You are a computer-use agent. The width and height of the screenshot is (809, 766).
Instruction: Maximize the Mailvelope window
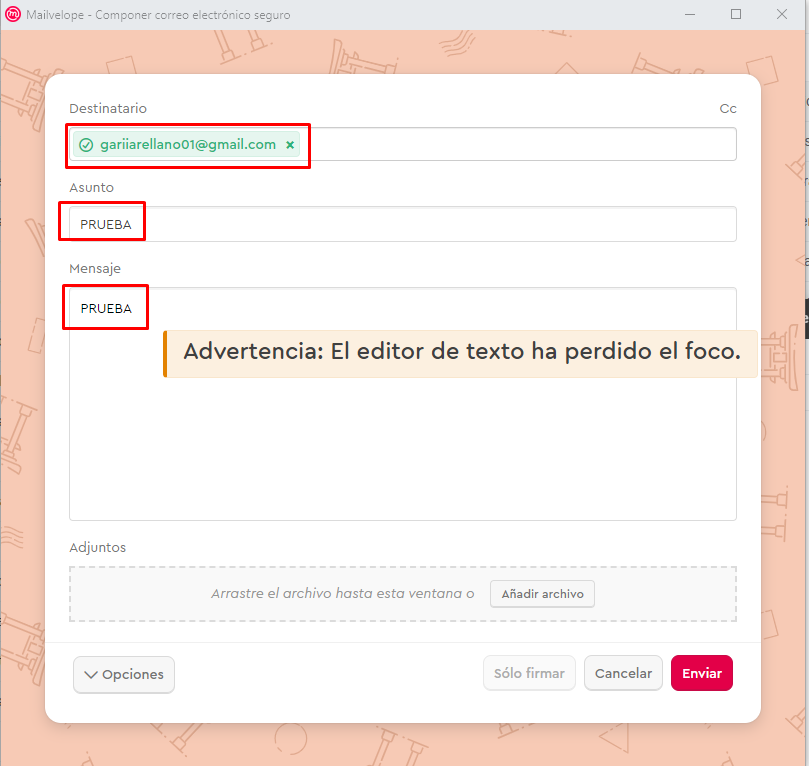tap(736, 14)
